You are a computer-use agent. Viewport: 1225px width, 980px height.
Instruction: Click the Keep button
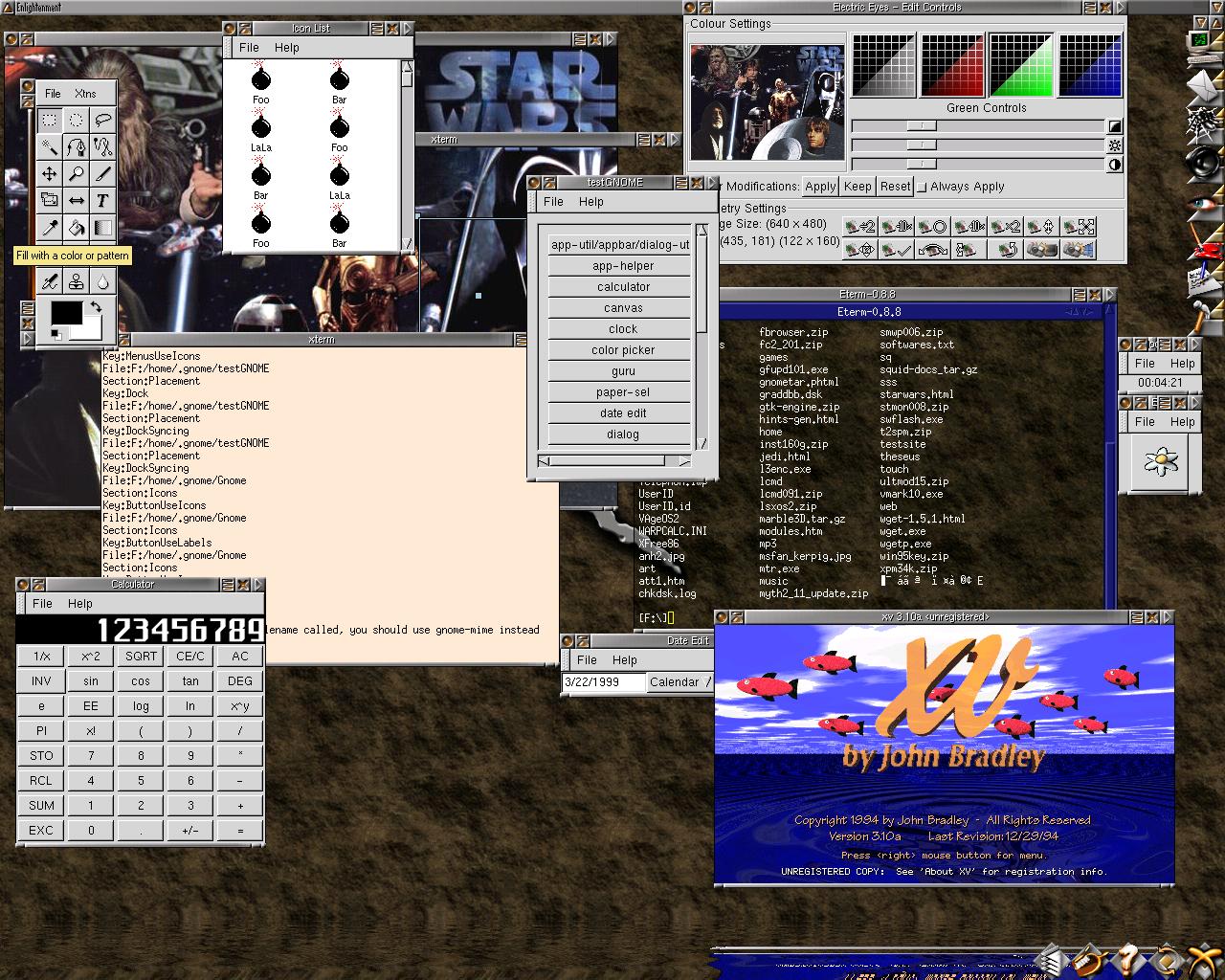tap(857, 187)
